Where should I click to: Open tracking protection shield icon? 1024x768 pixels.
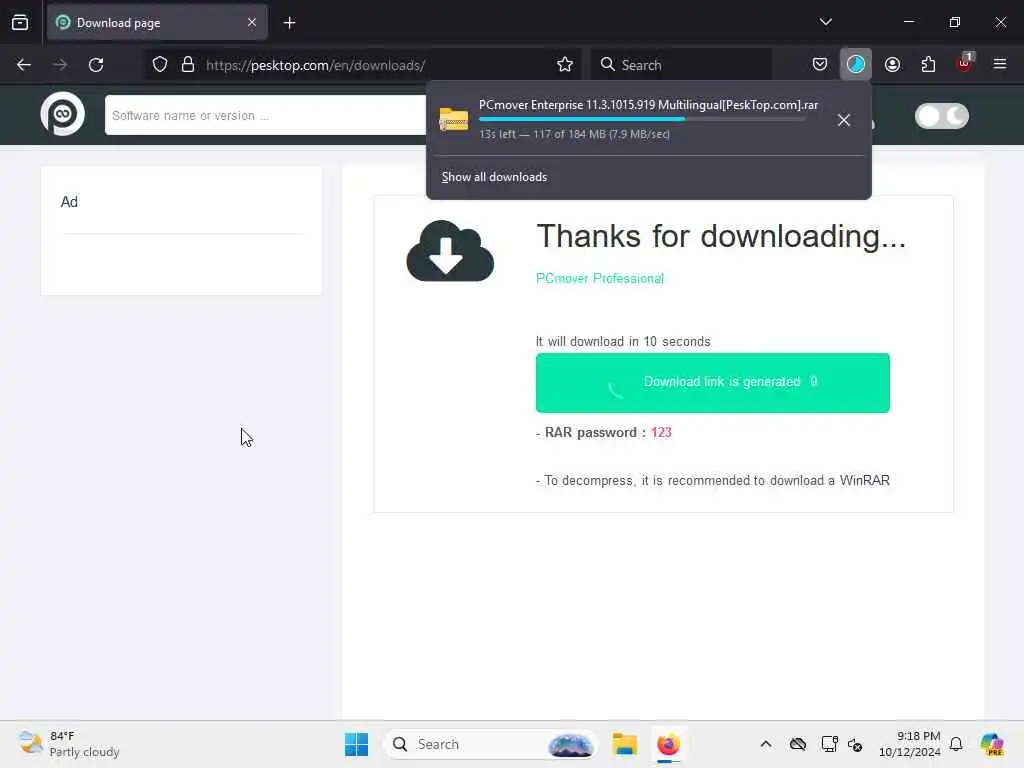160,65
